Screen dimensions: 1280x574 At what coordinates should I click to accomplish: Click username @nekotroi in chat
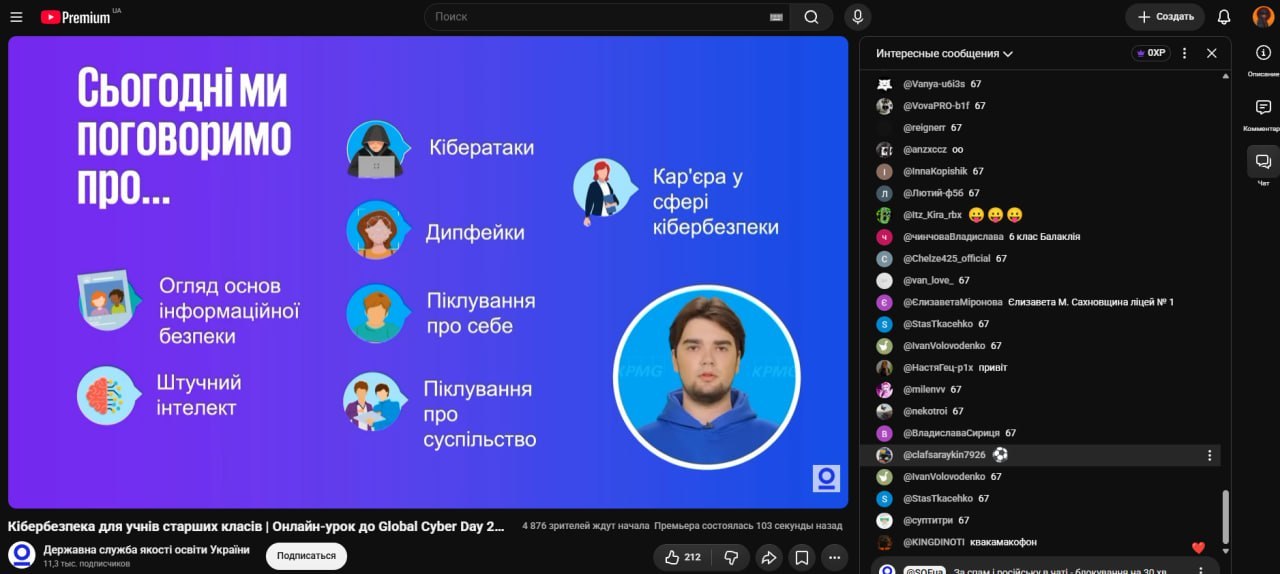pyautogui.click(x=925, y=411)
